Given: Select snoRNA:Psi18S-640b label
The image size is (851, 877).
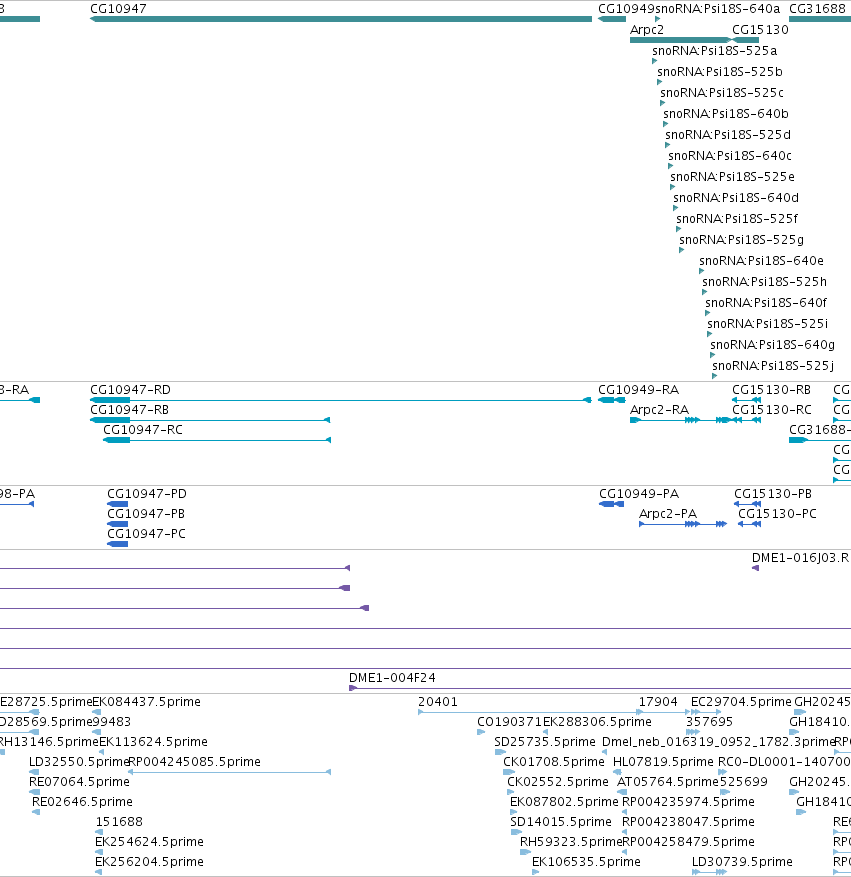Looking at the screenshot, I should coord(726,114).
